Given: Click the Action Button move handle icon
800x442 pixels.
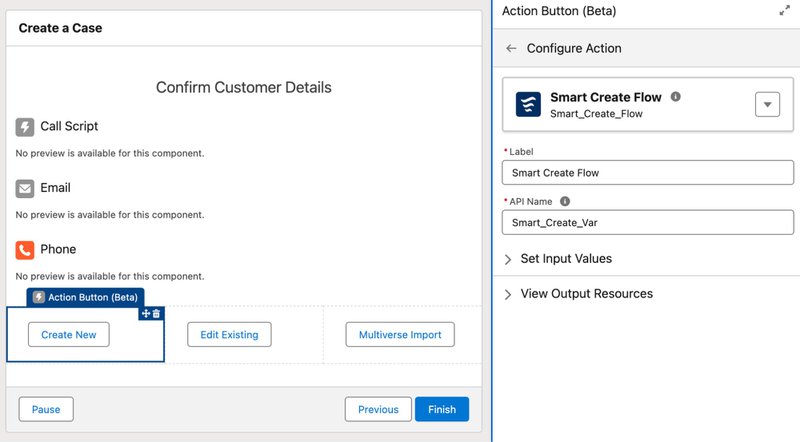Looking at the screenshot, I should (x=146, y=313).
